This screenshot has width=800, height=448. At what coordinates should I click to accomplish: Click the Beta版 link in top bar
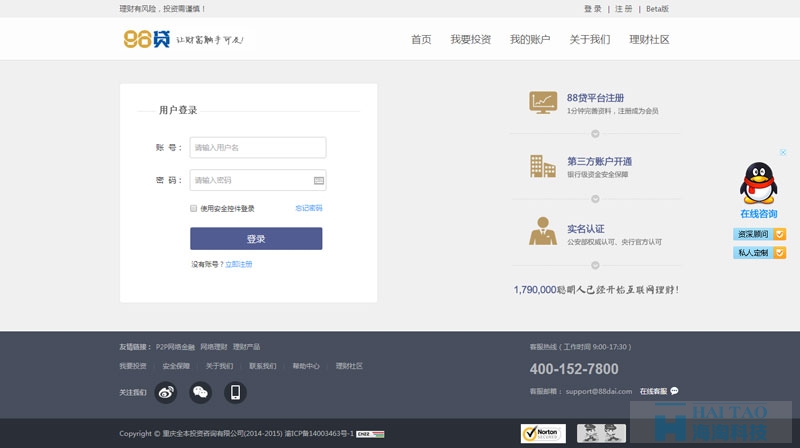coord(657,9)
